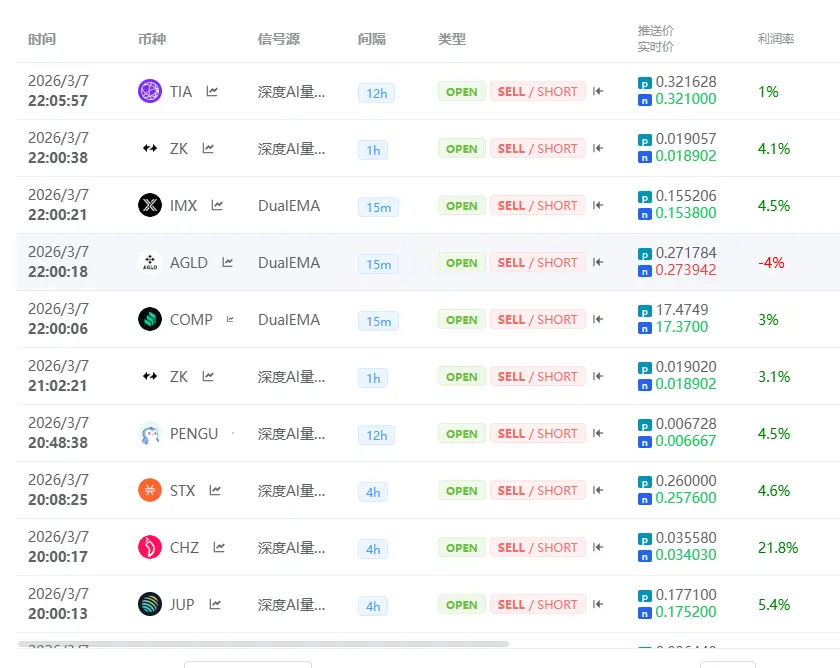Click the timestamp 22:05:57
Viewport: 840px width, 668px height.
(58, 101)
